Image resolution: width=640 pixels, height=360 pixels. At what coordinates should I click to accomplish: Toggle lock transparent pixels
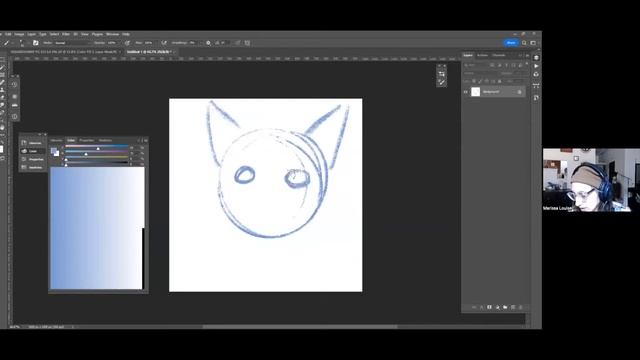point(473,81)
